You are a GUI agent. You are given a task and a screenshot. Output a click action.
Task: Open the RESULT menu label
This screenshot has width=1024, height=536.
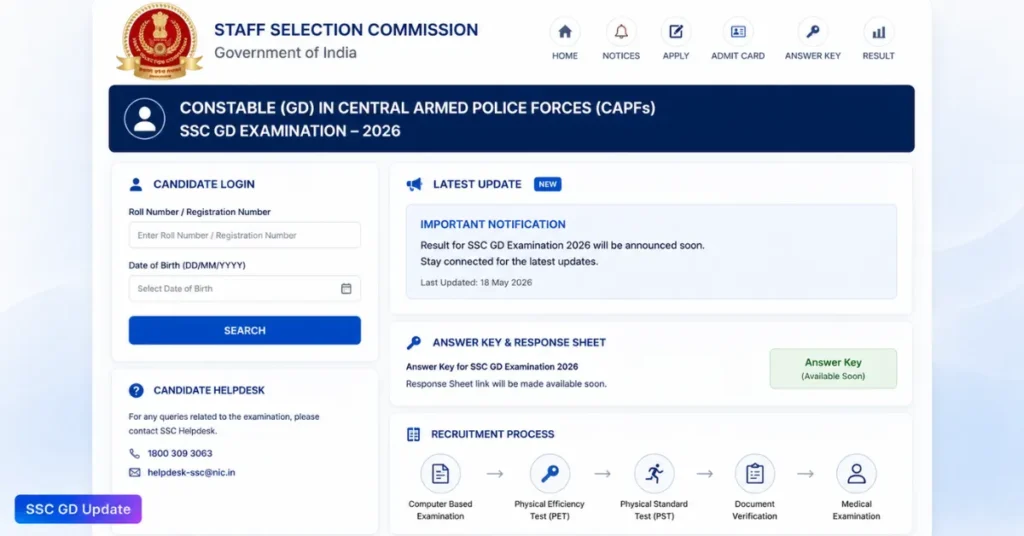(x=878, y=56)
